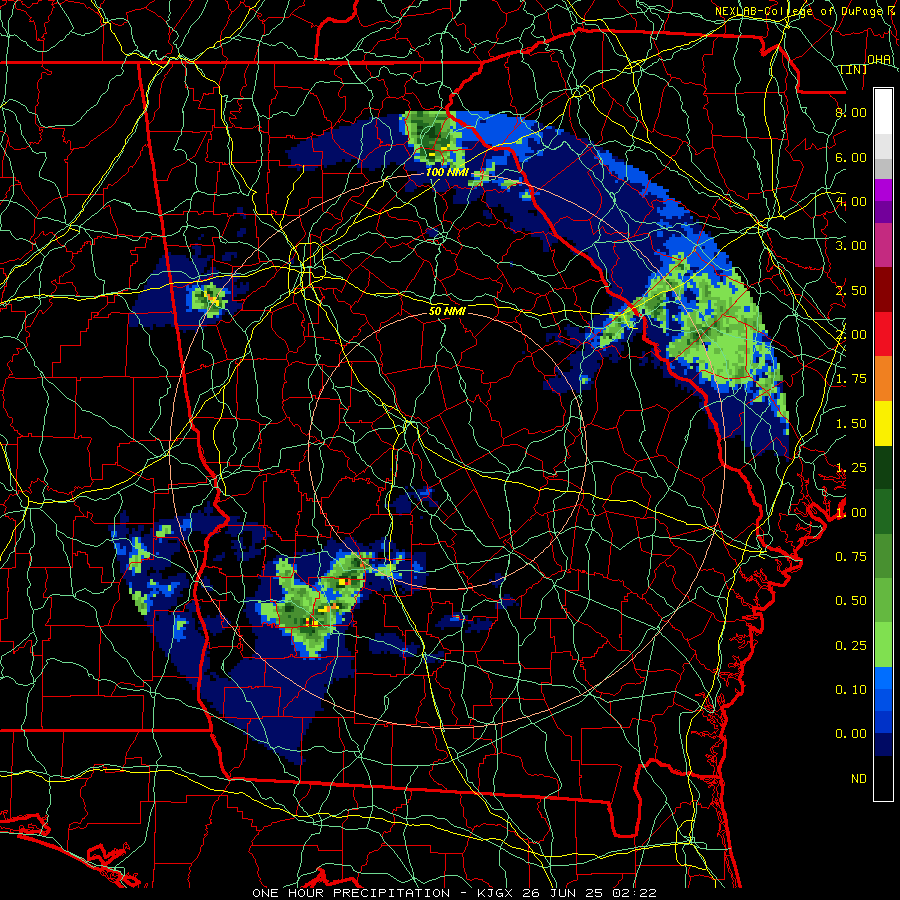
Task: Click the '1.75' legend value
Action: 851,379
